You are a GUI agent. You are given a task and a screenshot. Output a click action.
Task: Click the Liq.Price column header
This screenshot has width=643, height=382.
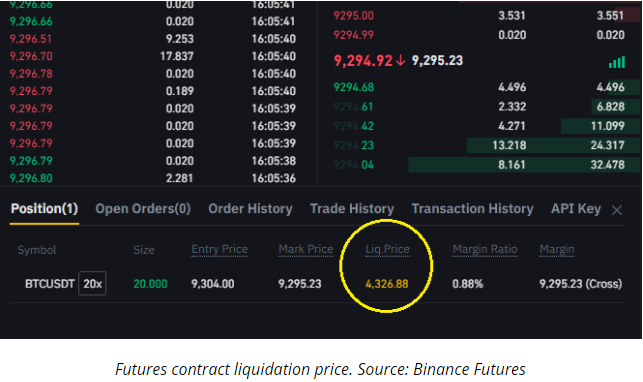click(387, 249)
